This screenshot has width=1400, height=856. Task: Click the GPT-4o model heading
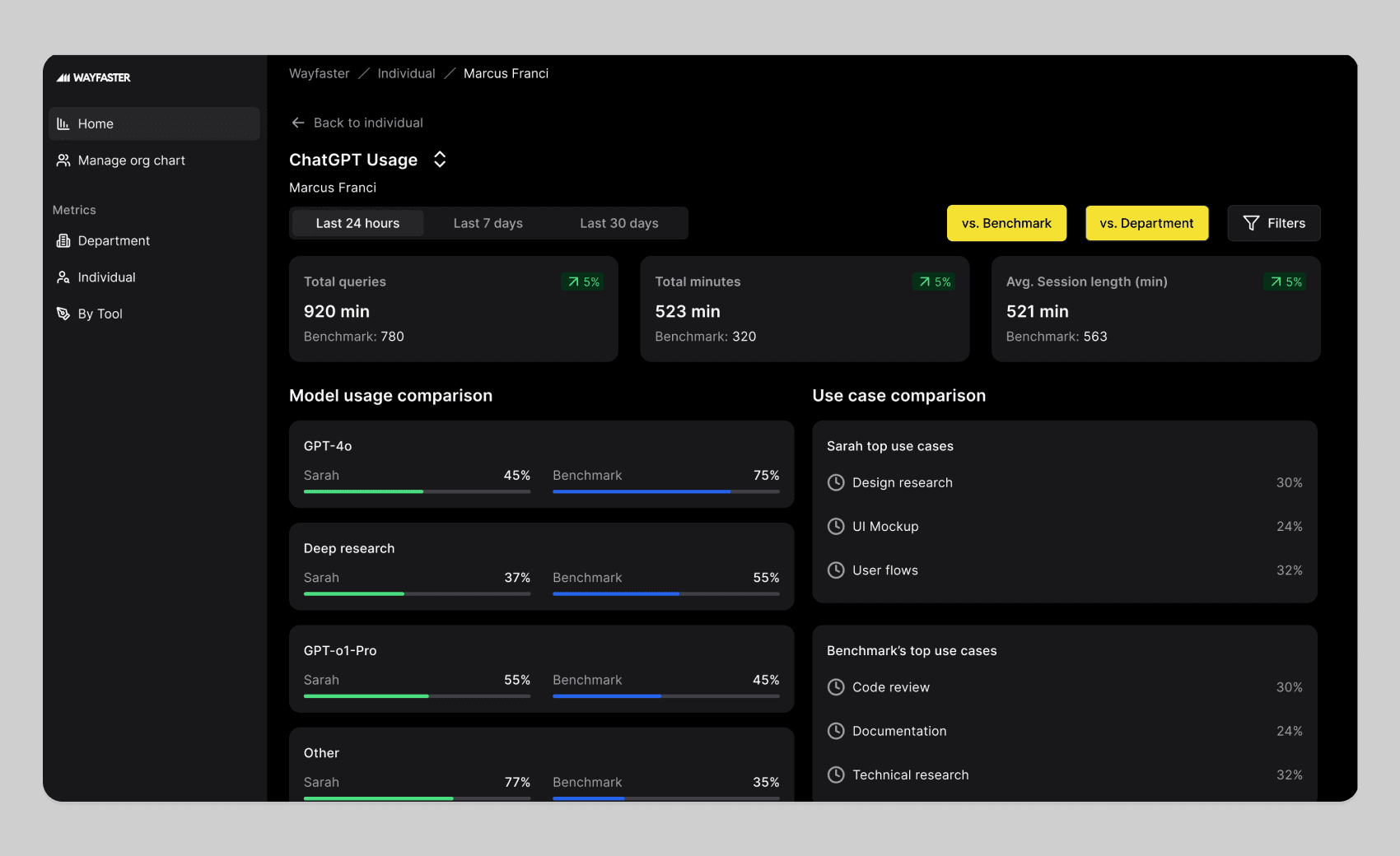click(x=328, y=445)
